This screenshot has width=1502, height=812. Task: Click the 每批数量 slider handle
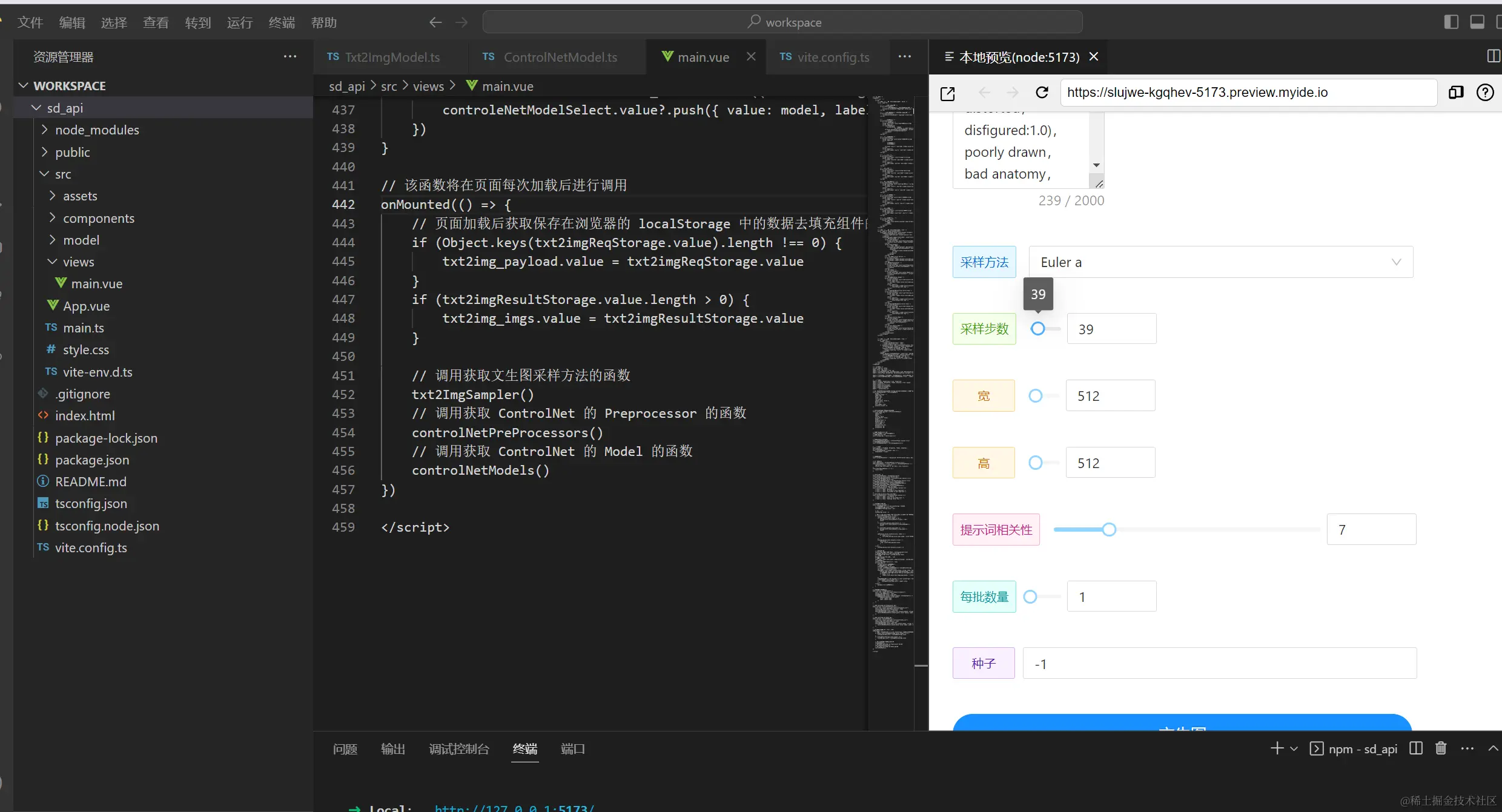coord(1030,596)
